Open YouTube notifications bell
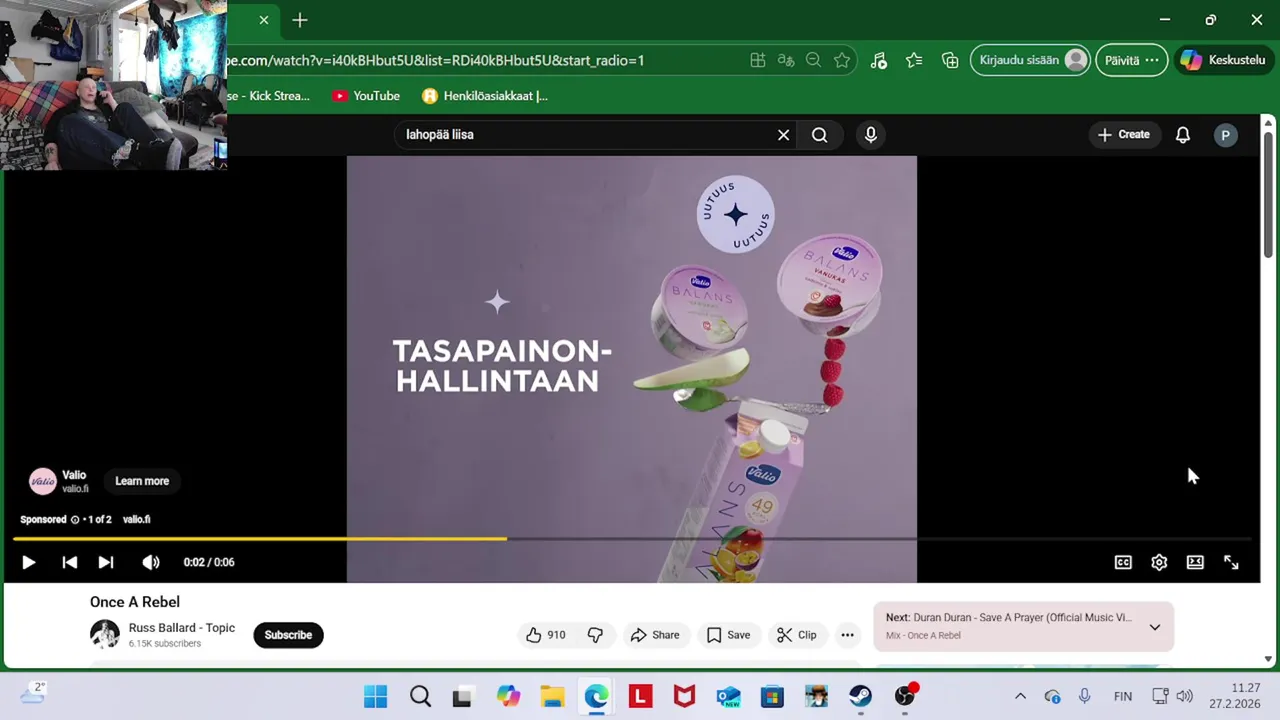 pyautogui.click(x=1183, y=135)
